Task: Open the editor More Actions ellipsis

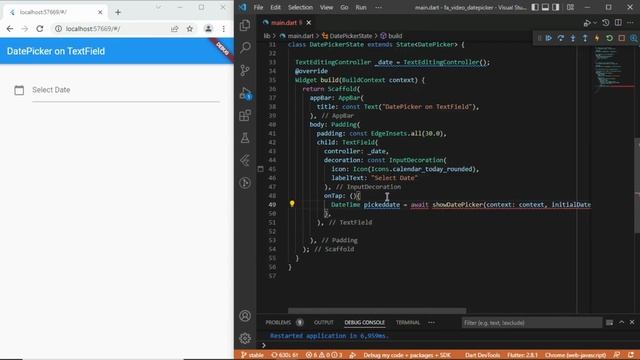Action: pos(631,23)
